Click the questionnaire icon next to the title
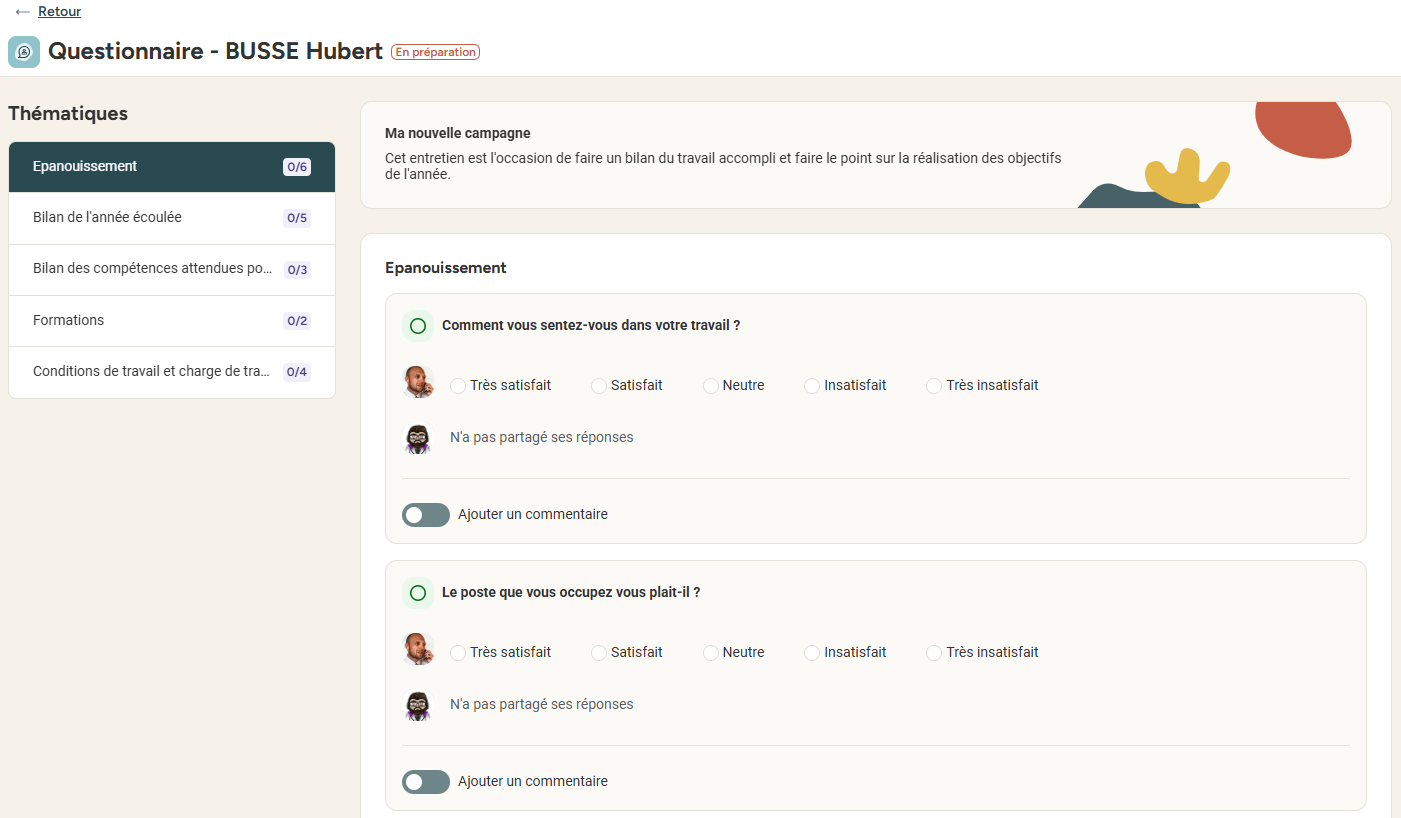Image resolution: width=1401 pixels, height=818 pixels. pyautogui.click(x=24, y=52)
